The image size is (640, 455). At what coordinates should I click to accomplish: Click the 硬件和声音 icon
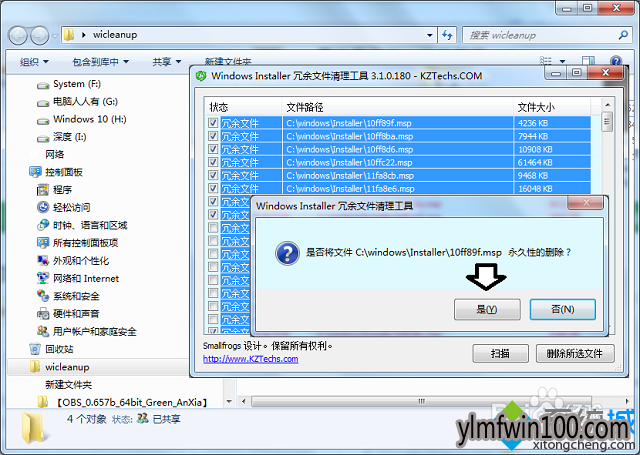pyautogui.click(x=43, y=313)
